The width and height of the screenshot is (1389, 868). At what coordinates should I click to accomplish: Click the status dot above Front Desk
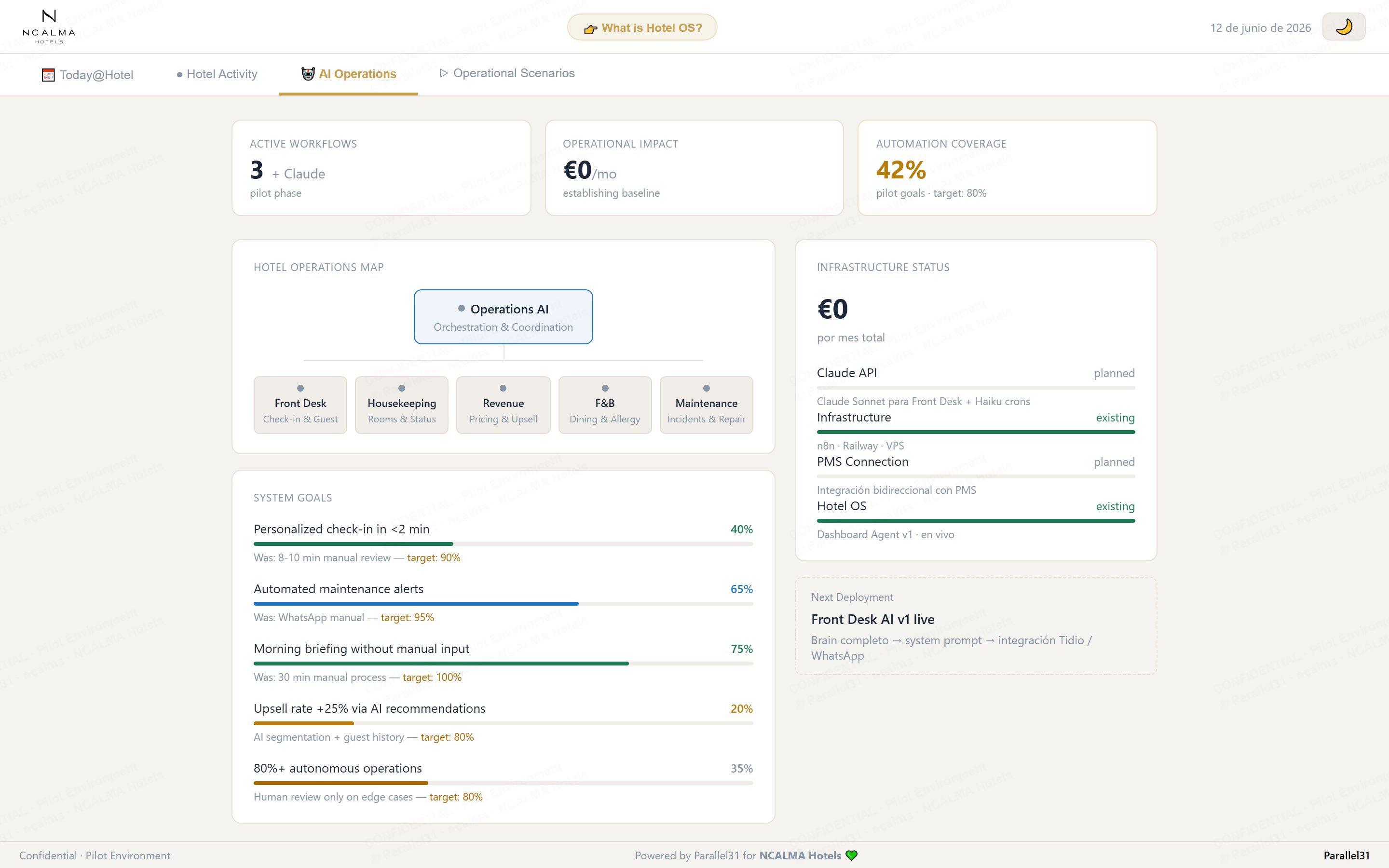click(300, 388)
